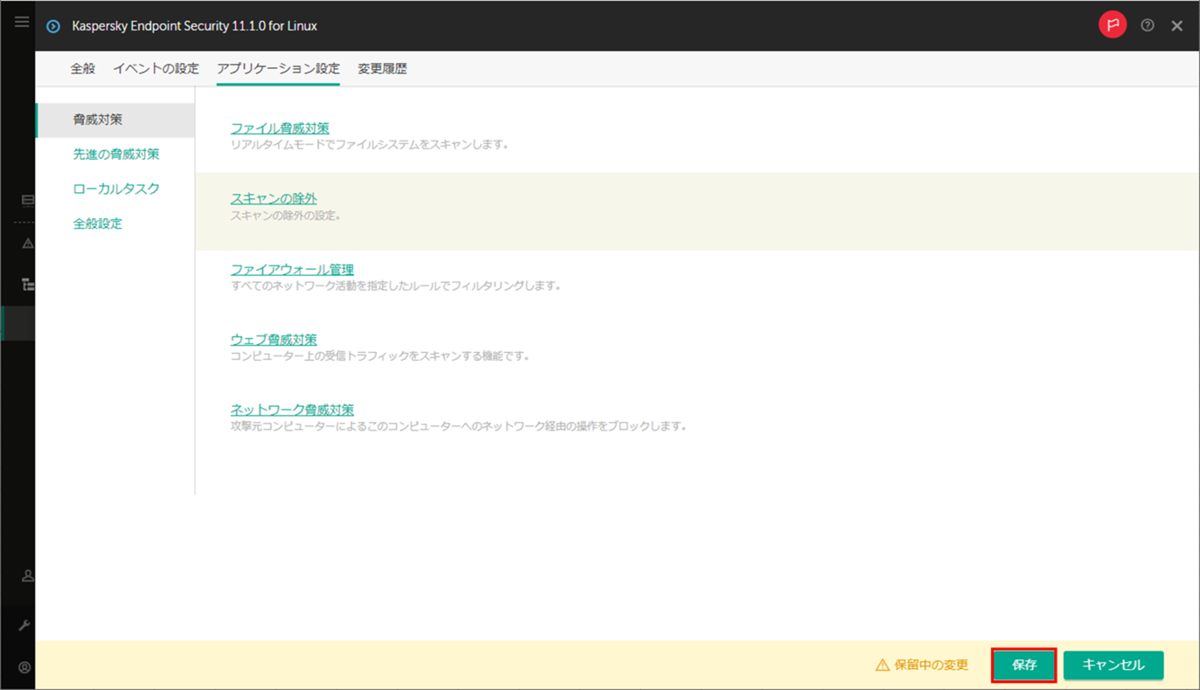Click the red flag notifications icon

[1113, 24]
